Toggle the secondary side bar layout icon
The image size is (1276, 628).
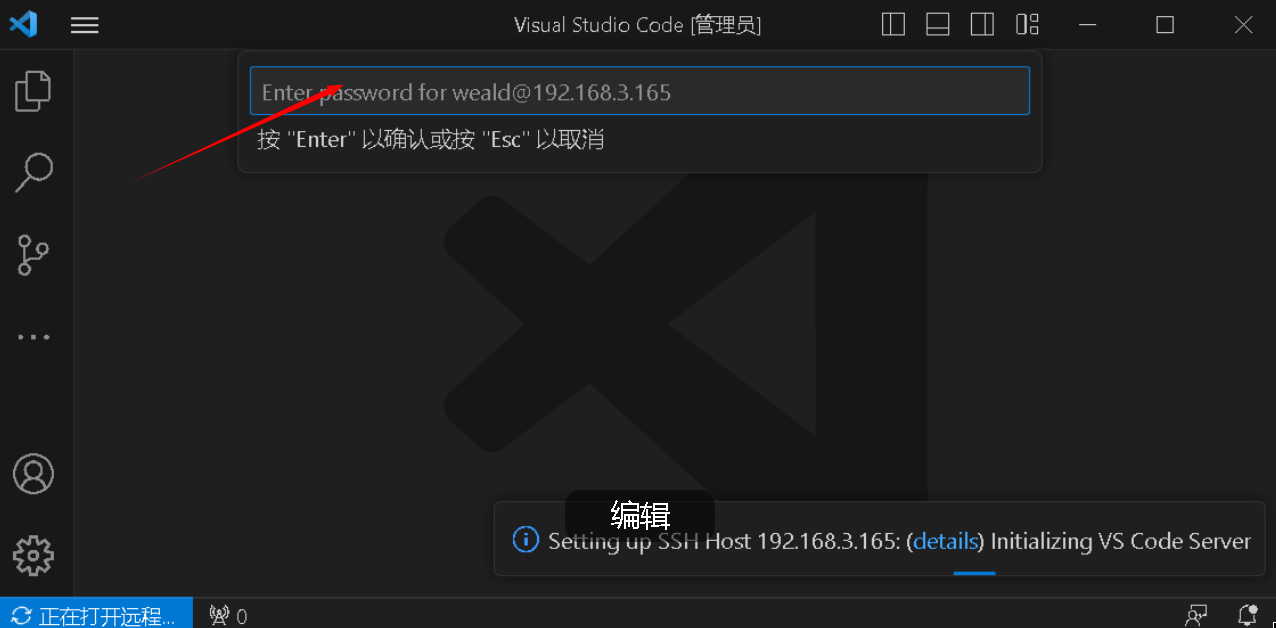982,25
